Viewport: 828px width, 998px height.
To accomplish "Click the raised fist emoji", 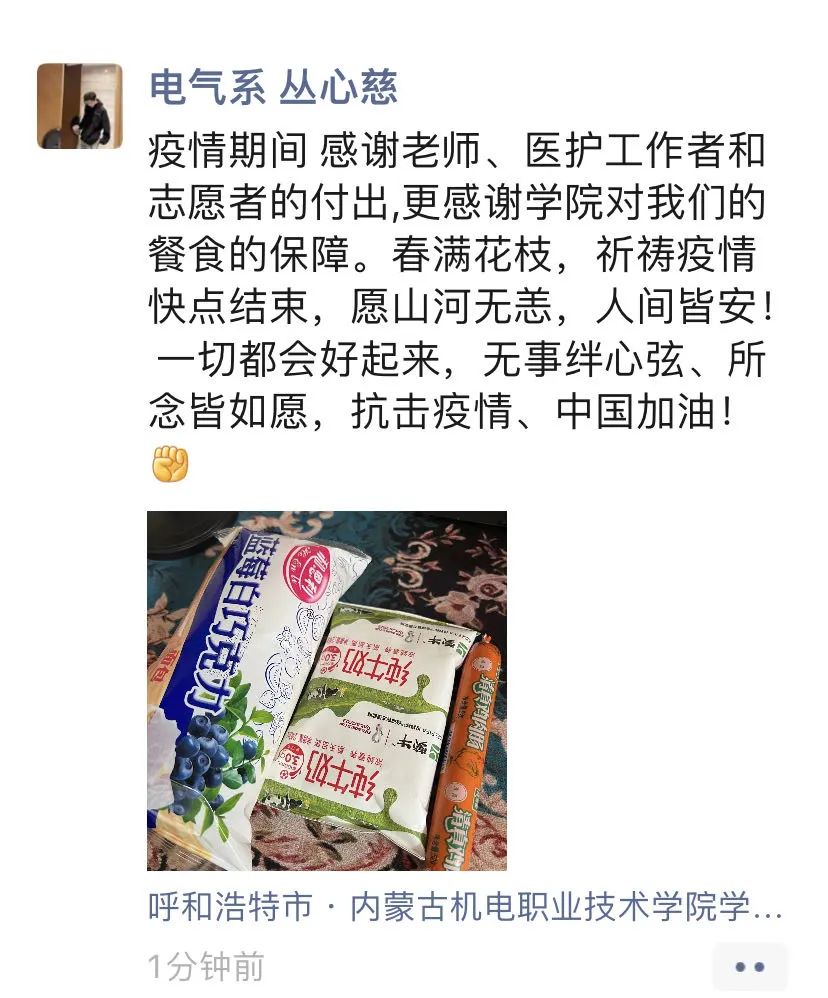I will [x=170, y=463].
